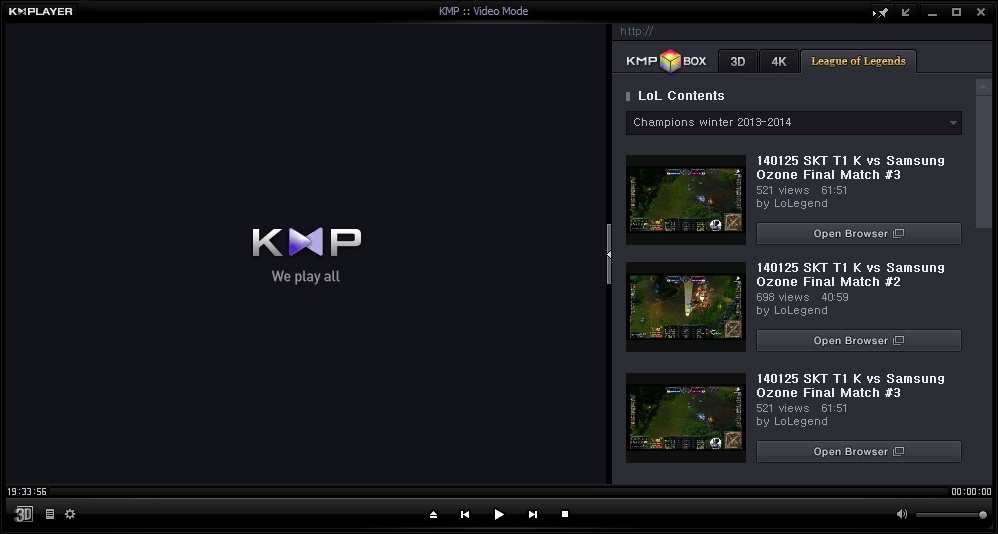998x534 pixels.
Task: Click 'by LoLegend' under Match #2
Action: click(792, 311)
